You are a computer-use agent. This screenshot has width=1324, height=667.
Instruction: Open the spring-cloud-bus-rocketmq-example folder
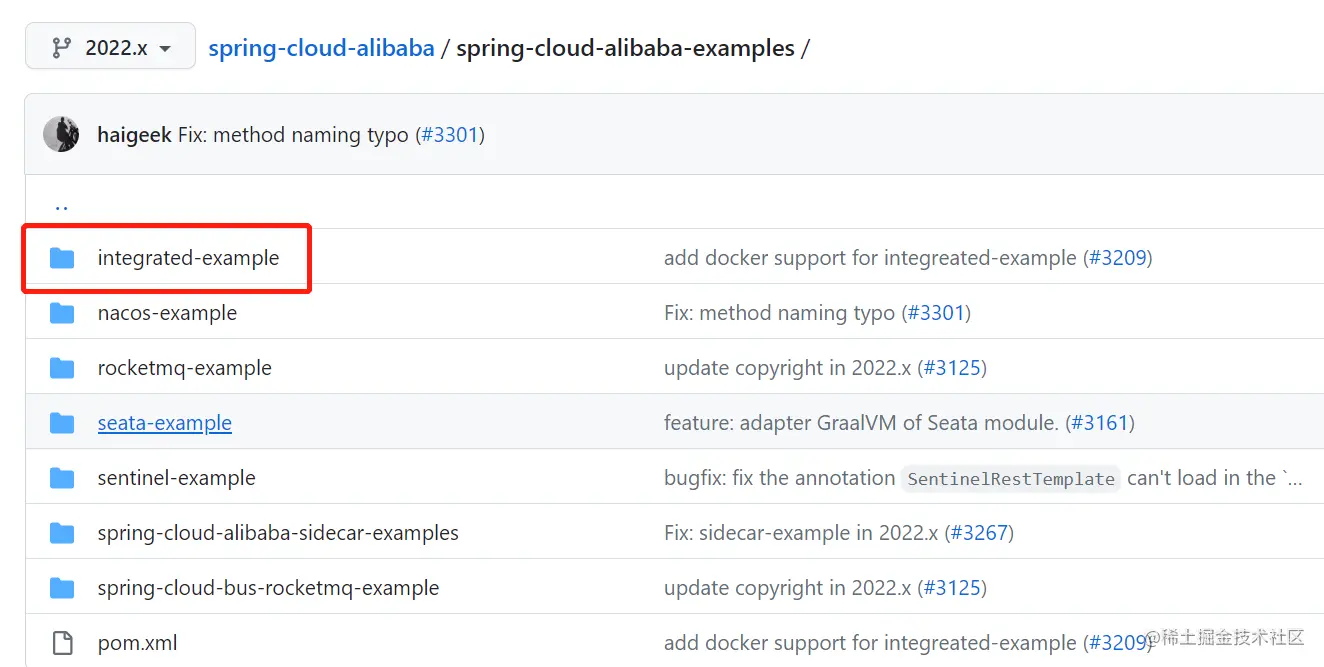268,588
